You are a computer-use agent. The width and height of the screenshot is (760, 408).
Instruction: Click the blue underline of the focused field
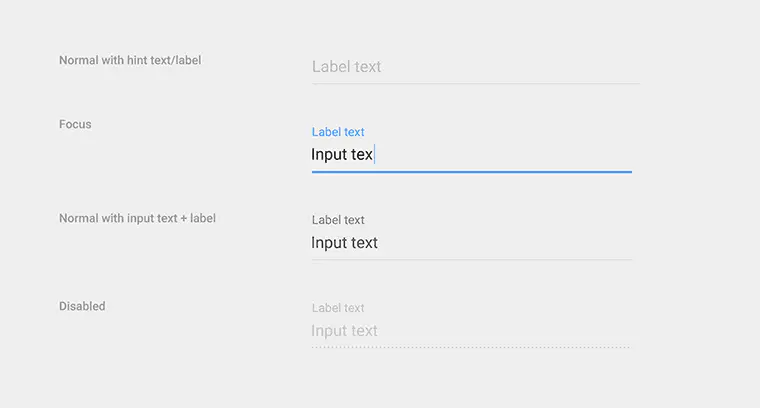coord(471,172)
